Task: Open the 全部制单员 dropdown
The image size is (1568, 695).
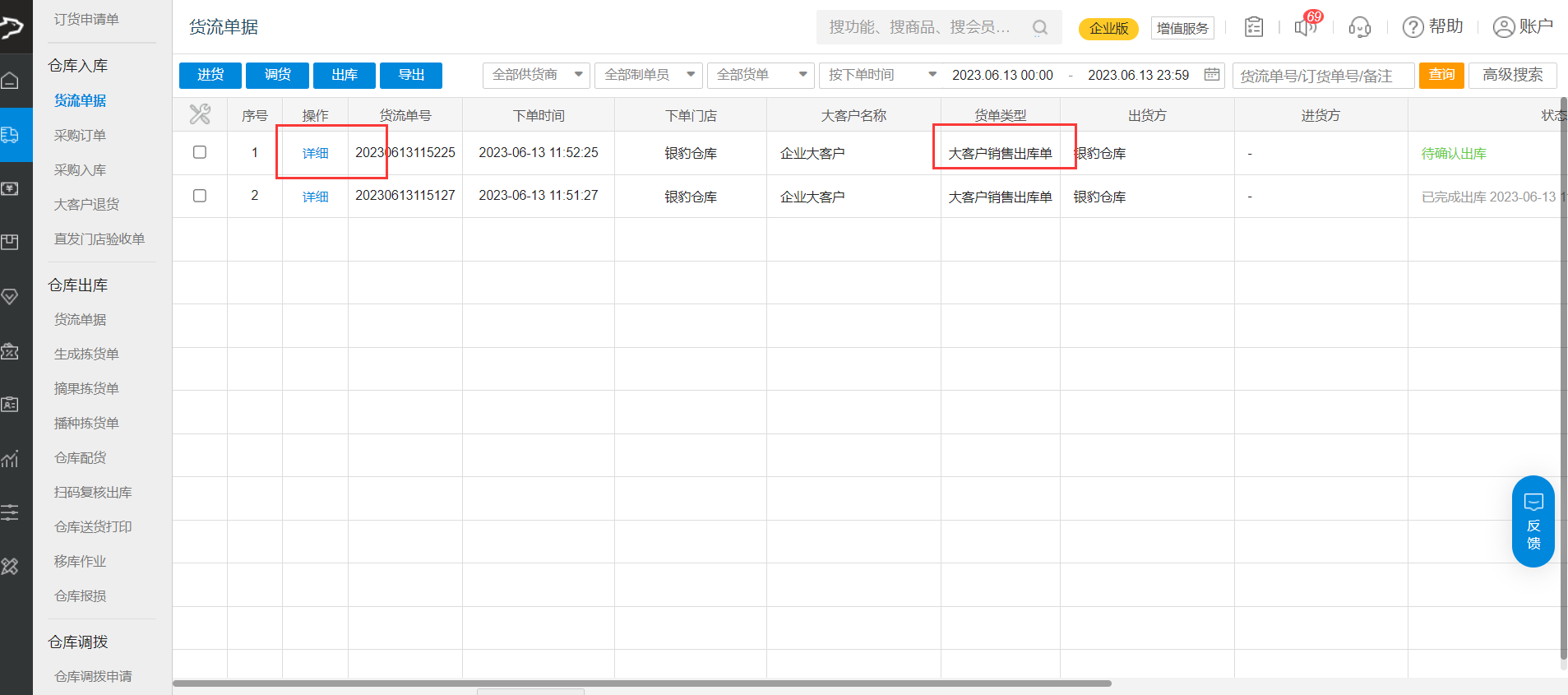Action: pos(649,75)
